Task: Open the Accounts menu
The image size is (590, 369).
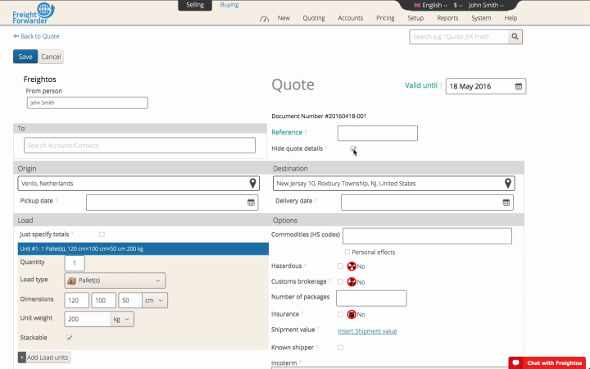Action: (350, 18)
